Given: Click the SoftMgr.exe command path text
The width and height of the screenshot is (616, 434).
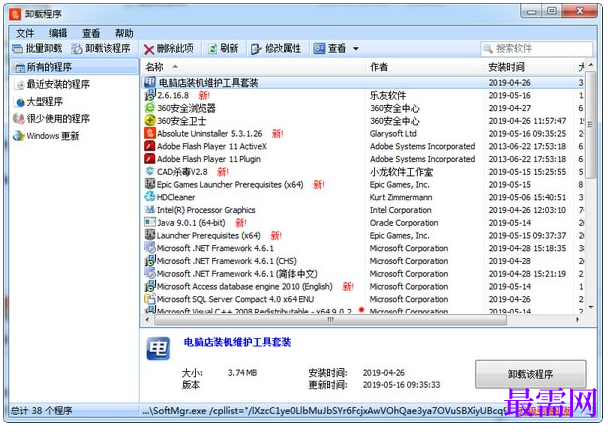Looking at the screenshot, I should click(323, 411).
